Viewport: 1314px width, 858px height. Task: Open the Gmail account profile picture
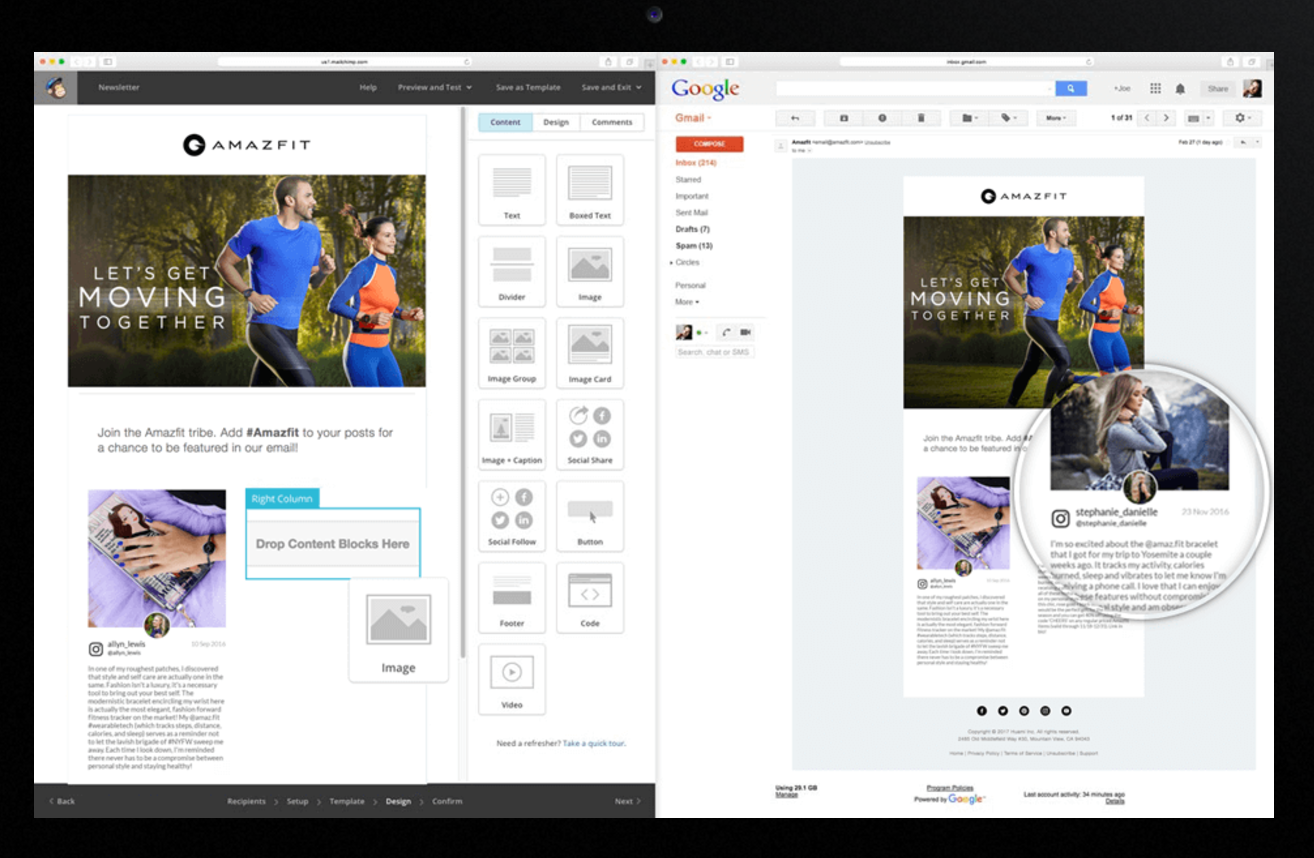tap(1252, 89)
